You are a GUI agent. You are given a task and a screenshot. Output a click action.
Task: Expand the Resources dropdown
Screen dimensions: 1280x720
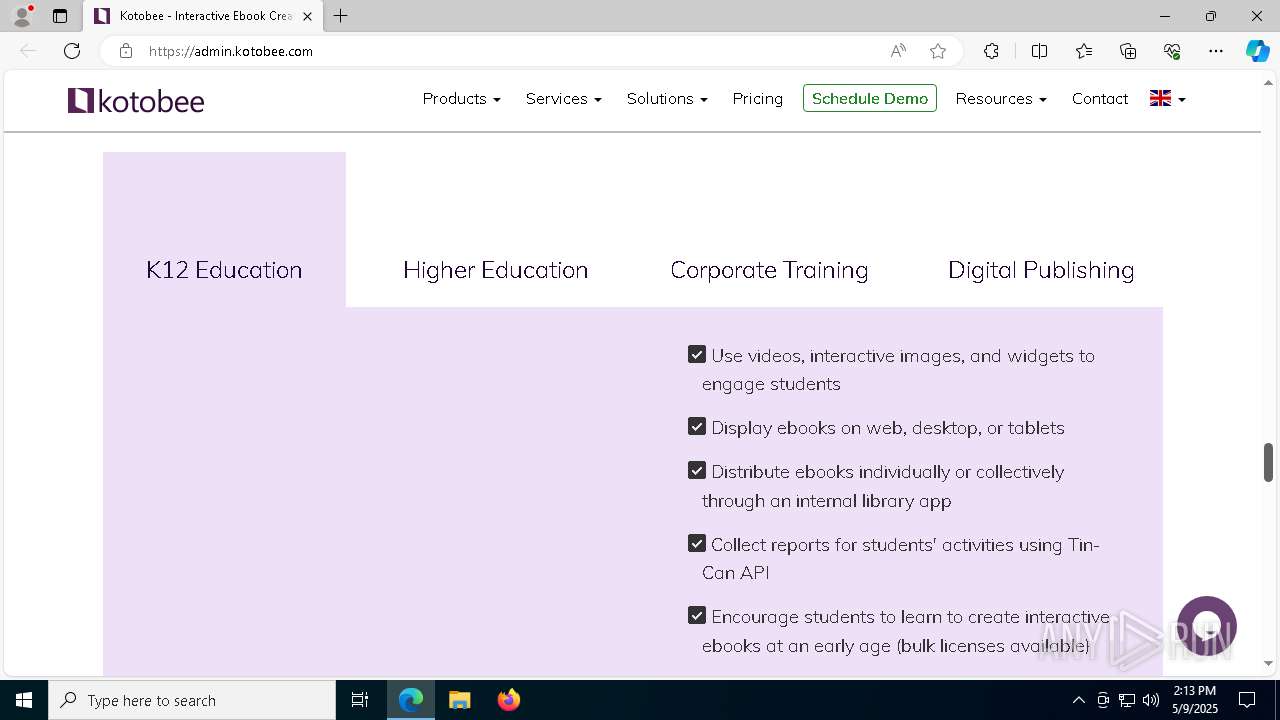[1001, 98]
